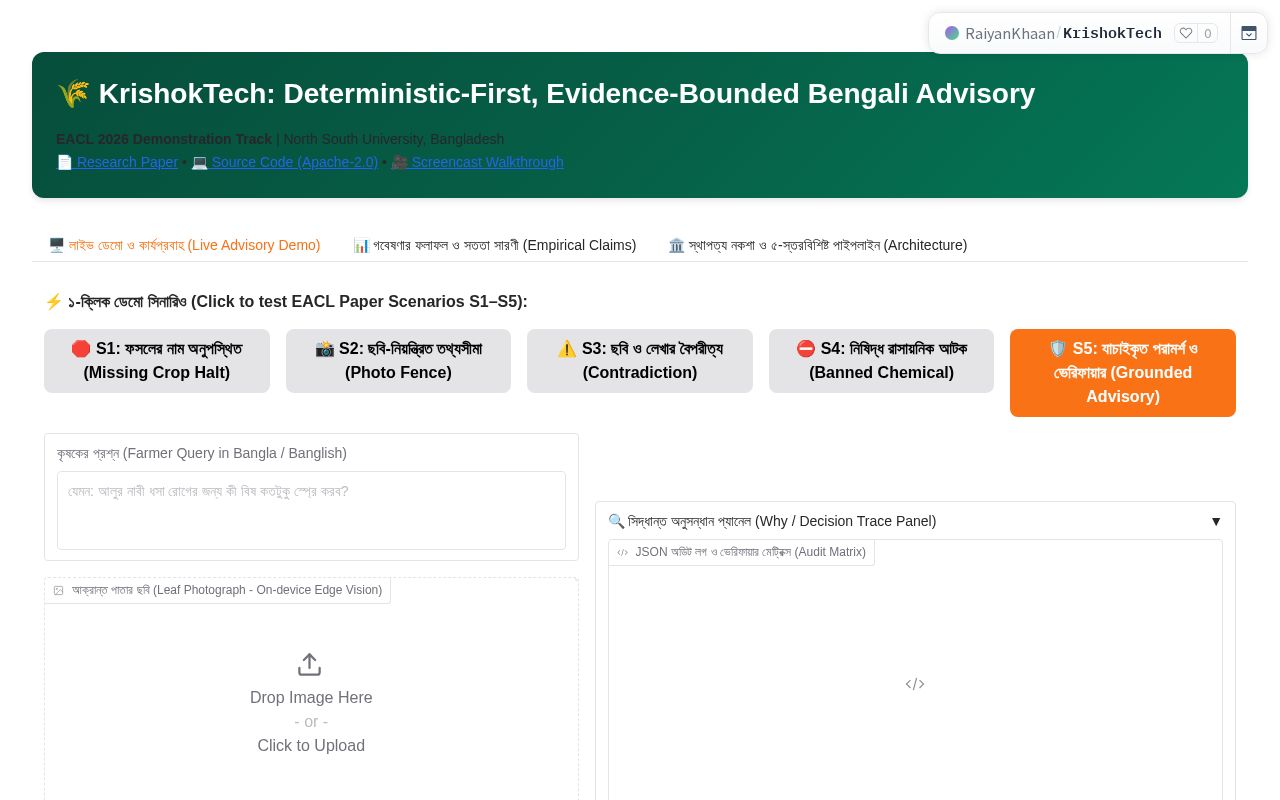Screen dimensions: 1280x800
Task: Open the KrishokTech space name link
Action: pyautogui.click(x=1112, y=33)
